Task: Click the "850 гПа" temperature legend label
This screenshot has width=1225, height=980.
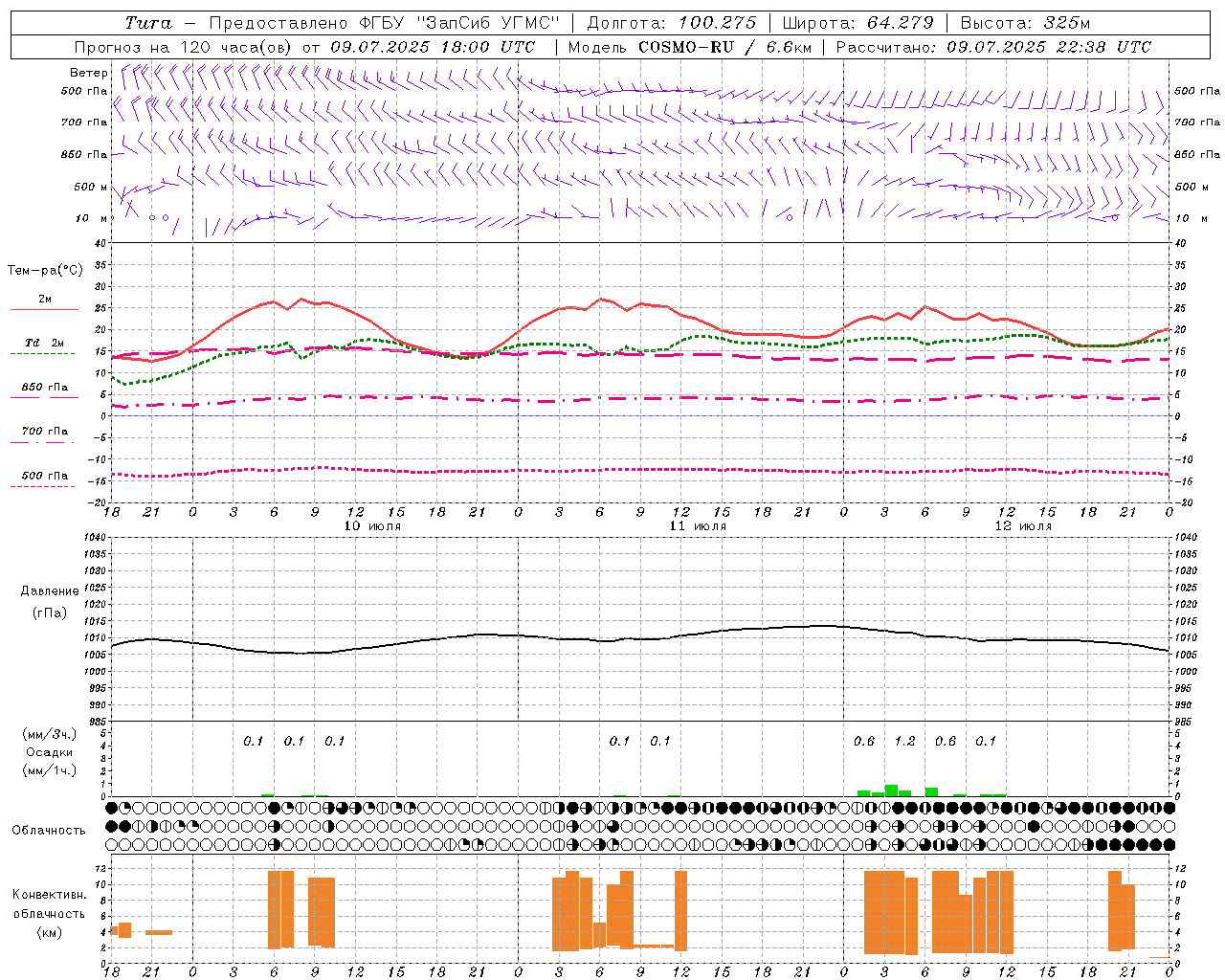Action: click(x=45, y=387)
